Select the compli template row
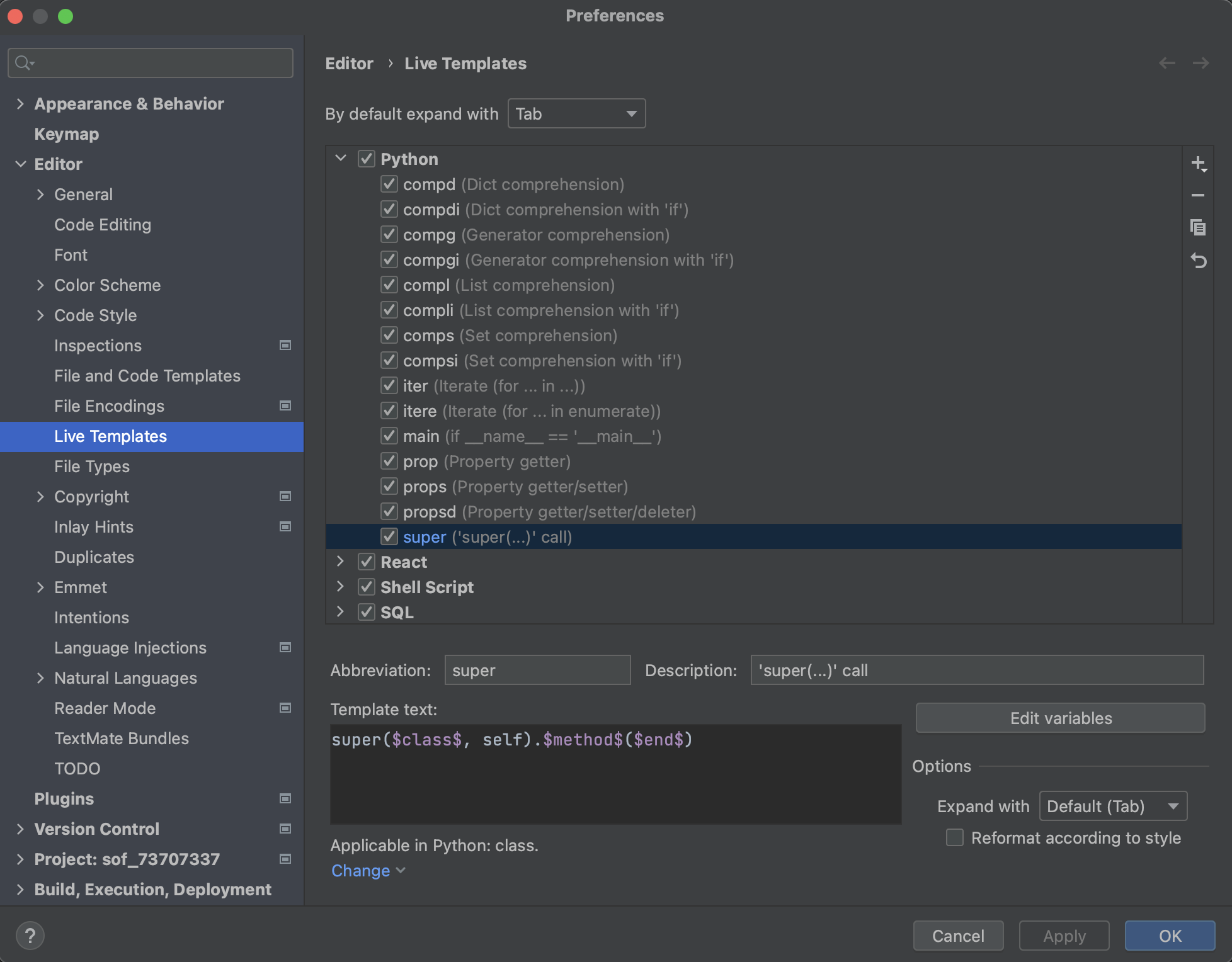1232x962 pixels. pos(753,310)
